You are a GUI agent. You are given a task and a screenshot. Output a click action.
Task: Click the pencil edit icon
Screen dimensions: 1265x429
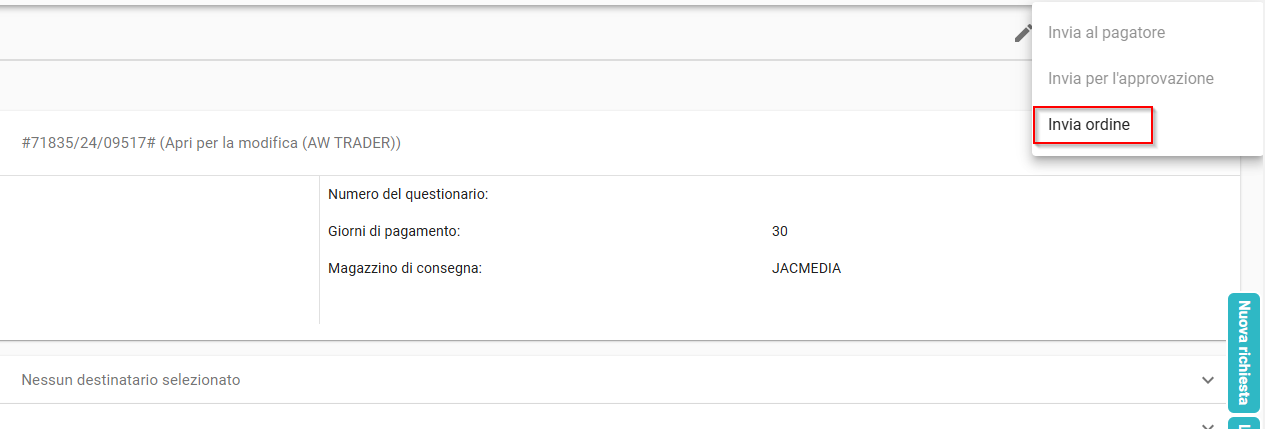(1022, 33)
